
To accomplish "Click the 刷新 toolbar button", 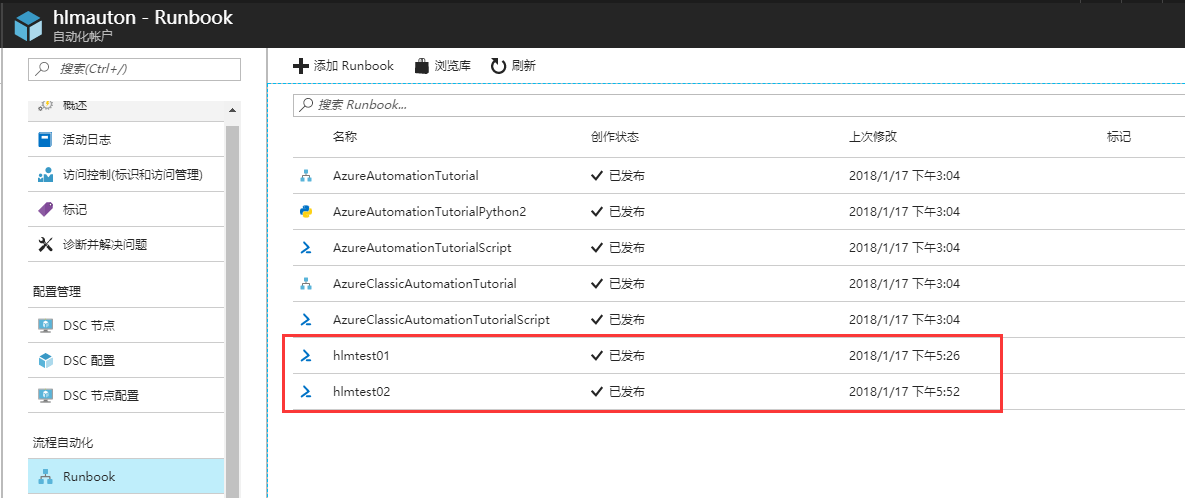I will click(513, 66).
